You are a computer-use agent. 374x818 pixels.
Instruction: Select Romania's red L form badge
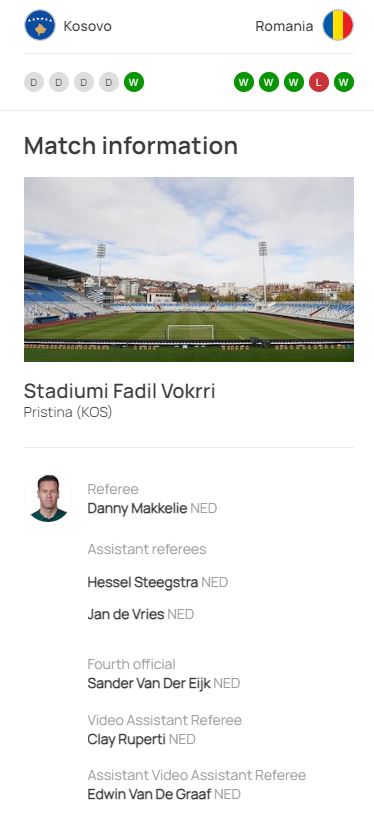coord(319,82)
